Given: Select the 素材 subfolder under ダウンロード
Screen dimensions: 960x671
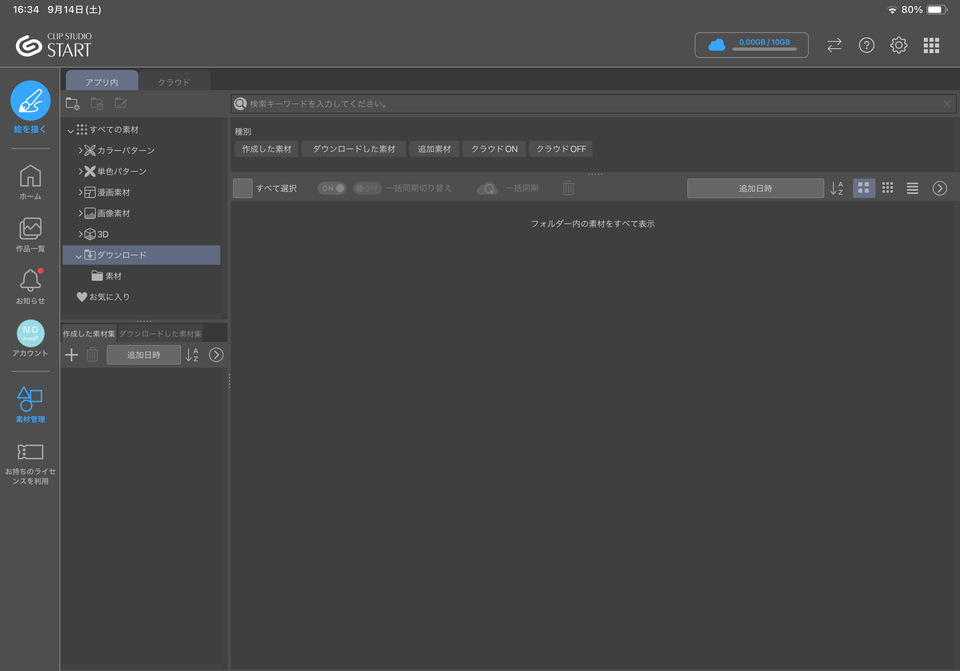Looking at the screenshot, I should click(x=107, y=276).
